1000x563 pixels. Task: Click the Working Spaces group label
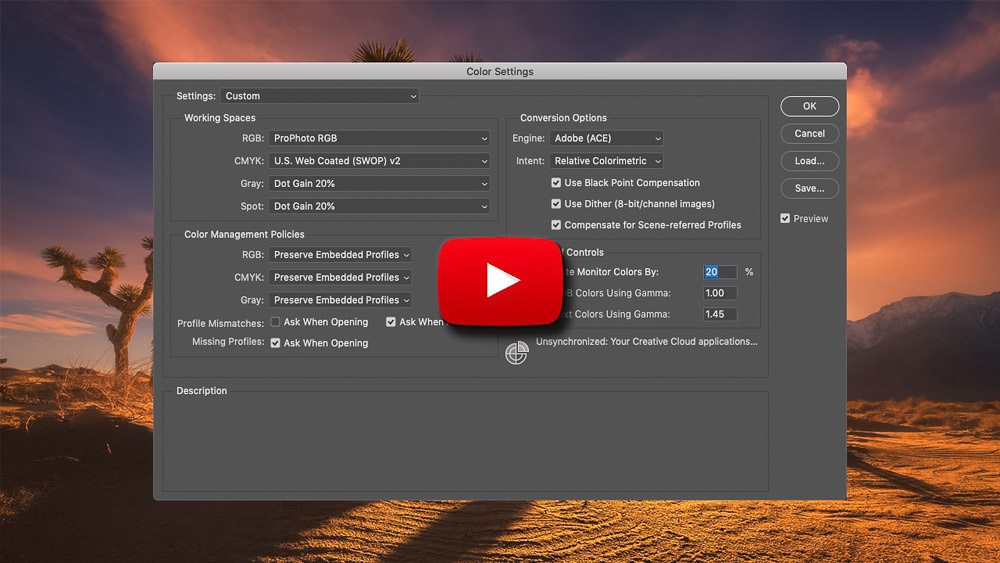[219, 118]
